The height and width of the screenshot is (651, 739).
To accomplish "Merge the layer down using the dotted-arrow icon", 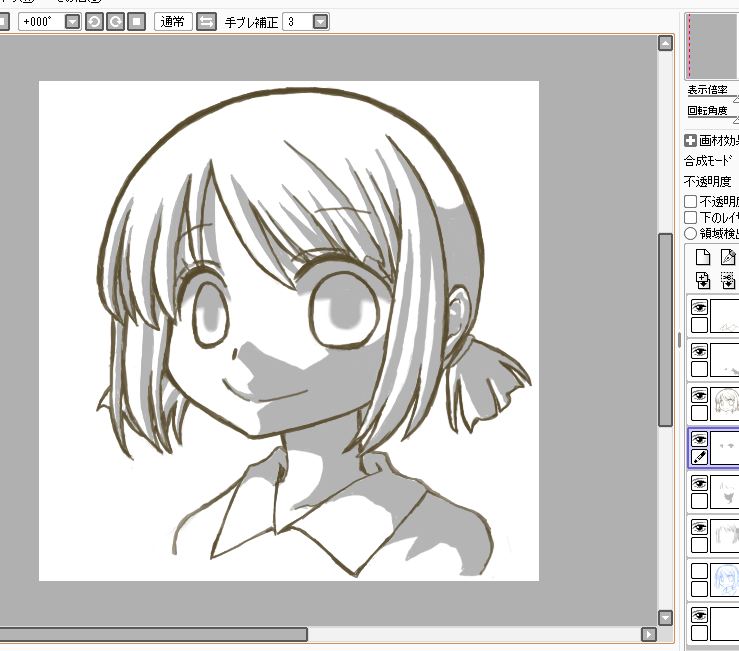I will 728,280.
